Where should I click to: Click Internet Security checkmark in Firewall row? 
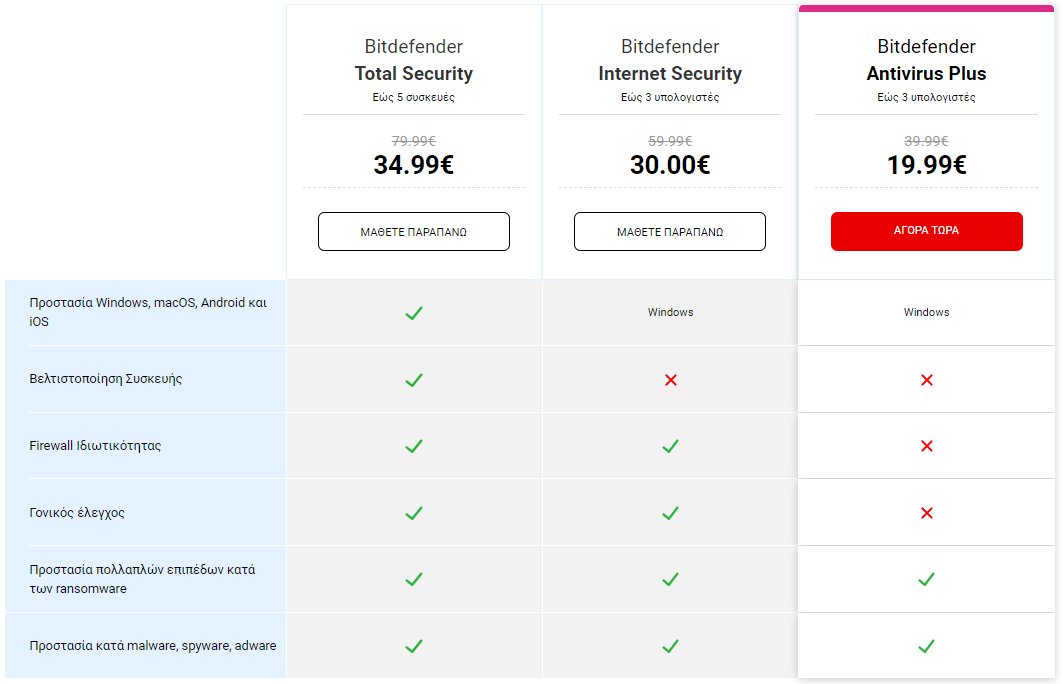click(x=670, y=446)
